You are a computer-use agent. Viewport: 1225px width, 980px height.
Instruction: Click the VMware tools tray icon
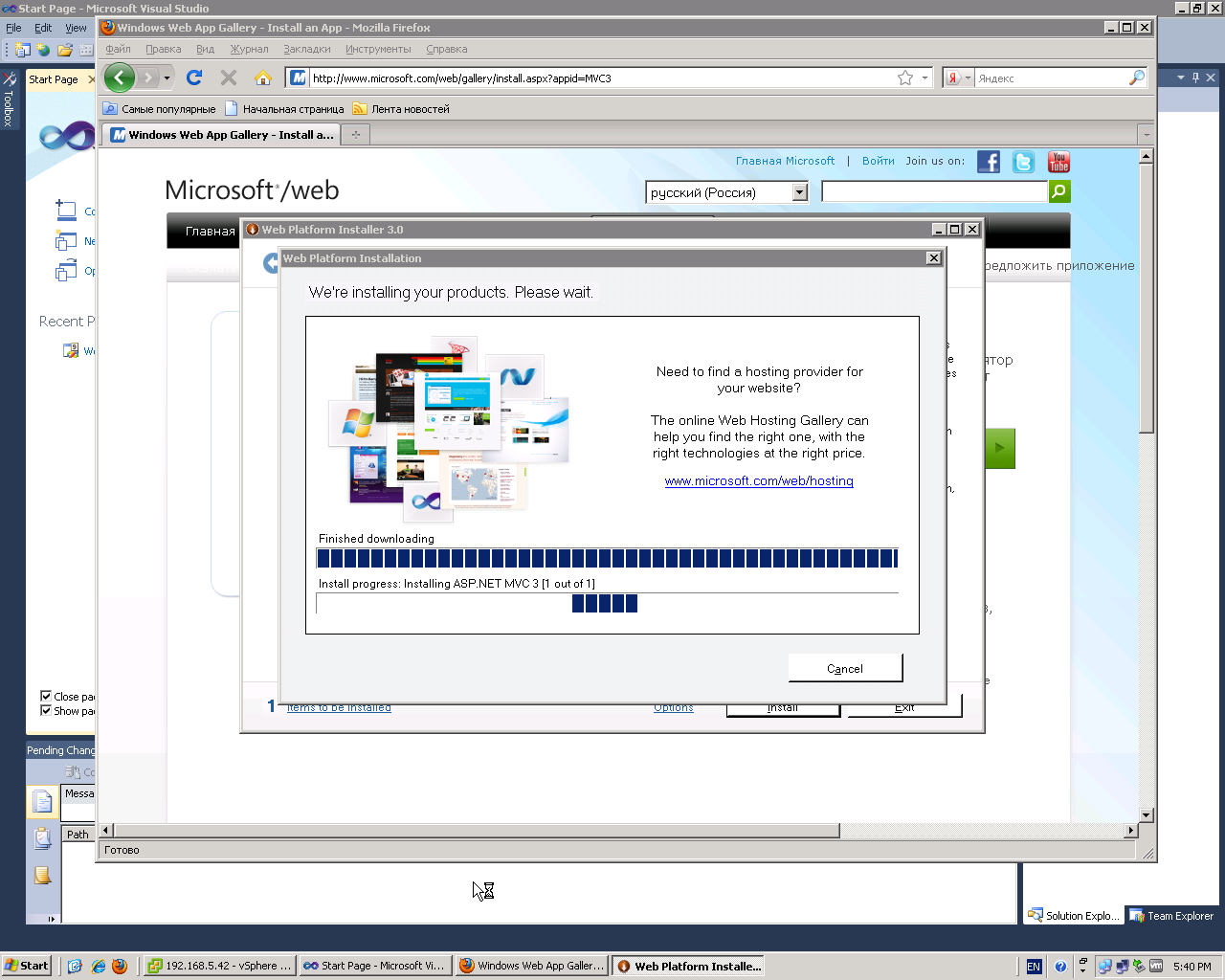[1156, 967]
